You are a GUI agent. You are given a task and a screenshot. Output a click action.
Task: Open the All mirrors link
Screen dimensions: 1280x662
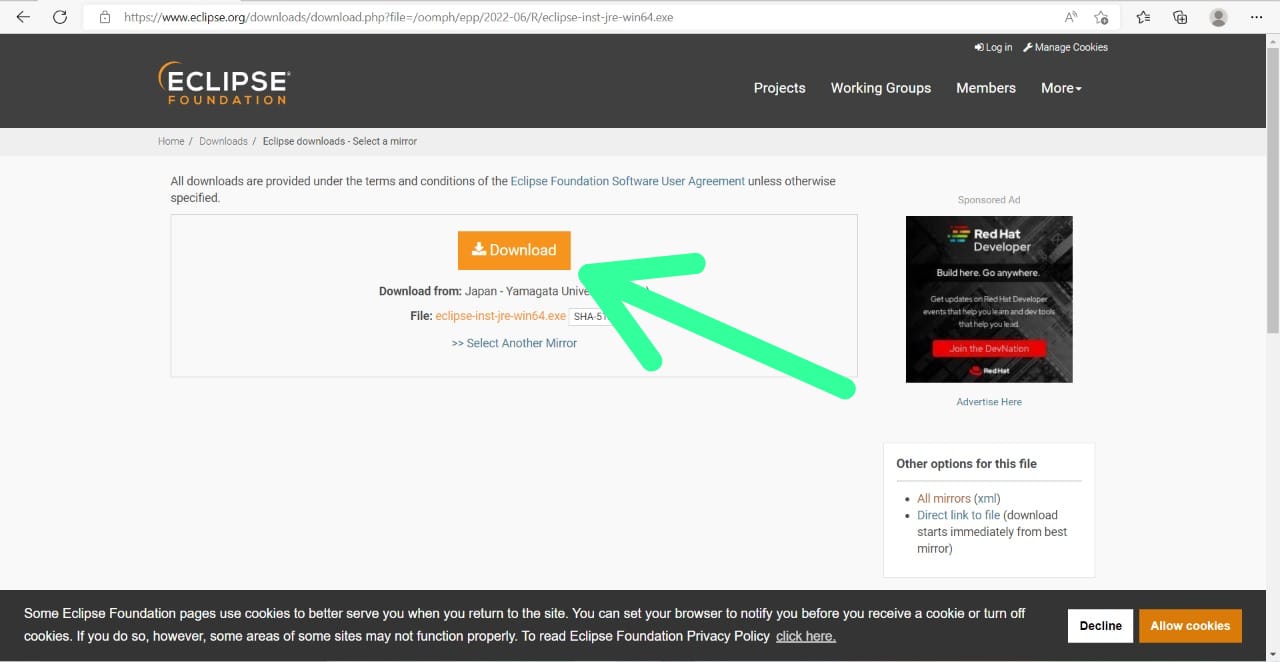[x=944, y=498]
